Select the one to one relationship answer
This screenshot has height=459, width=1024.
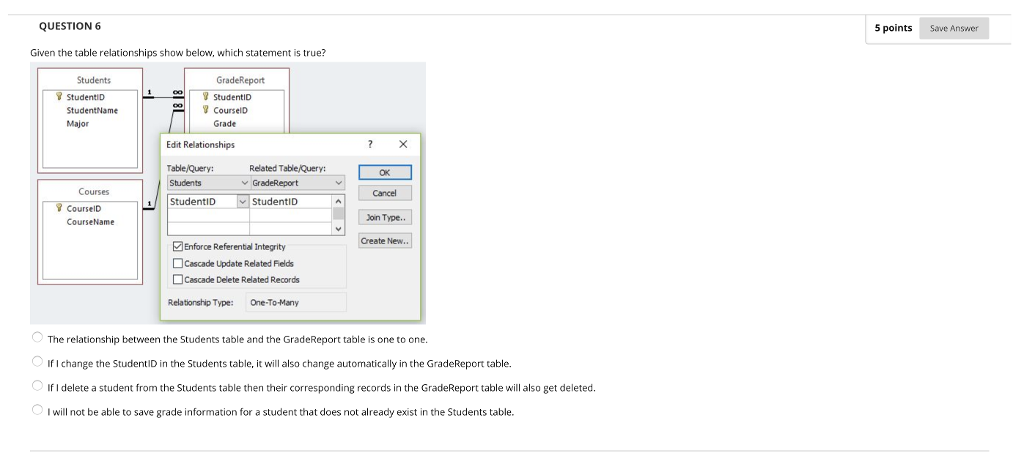(38, 338)
